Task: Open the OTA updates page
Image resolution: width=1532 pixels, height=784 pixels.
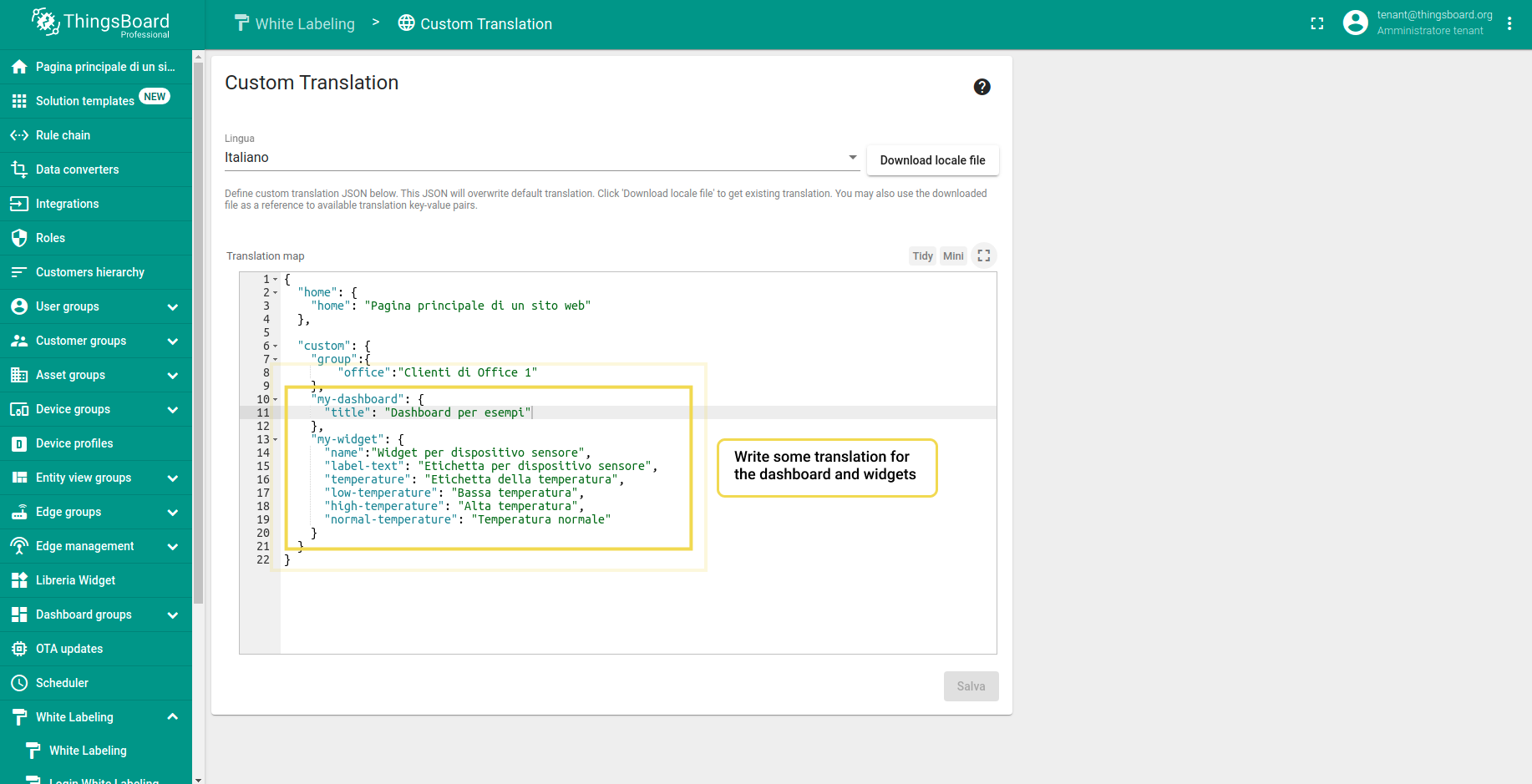Action: pos(69,649)
